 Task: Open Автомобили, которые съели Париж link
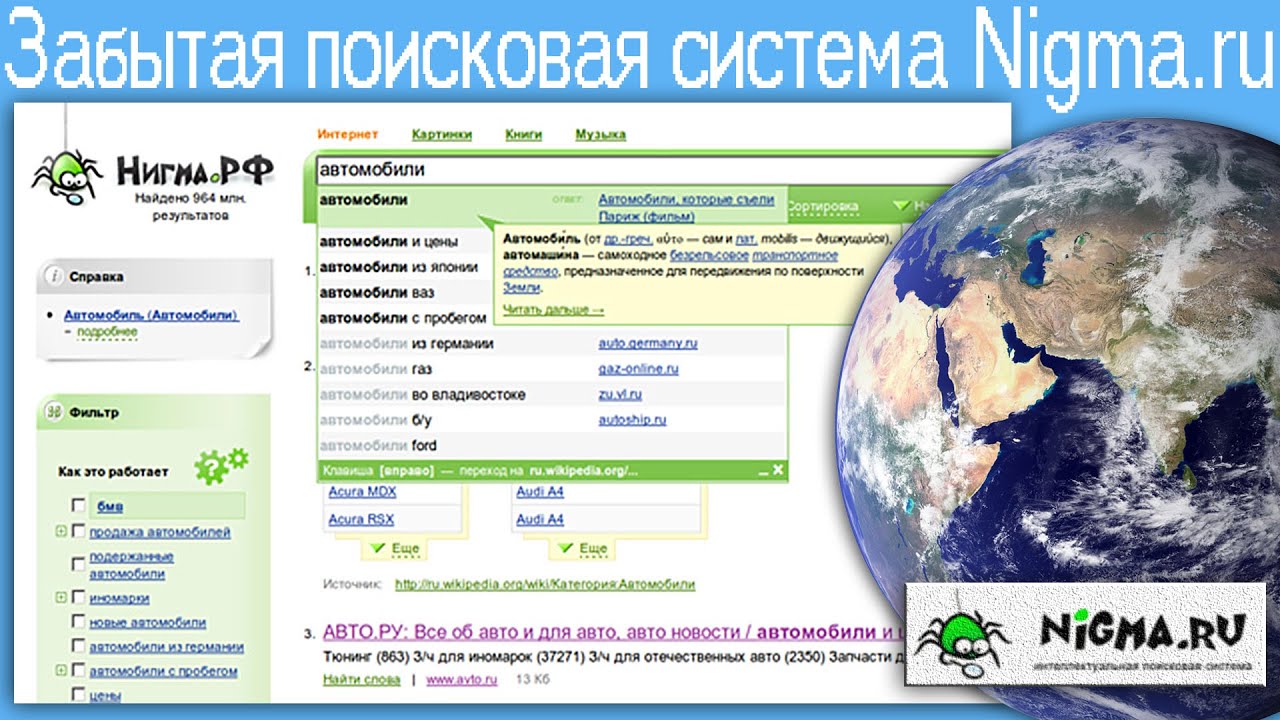pyautogui.click(x=686, y=208)
